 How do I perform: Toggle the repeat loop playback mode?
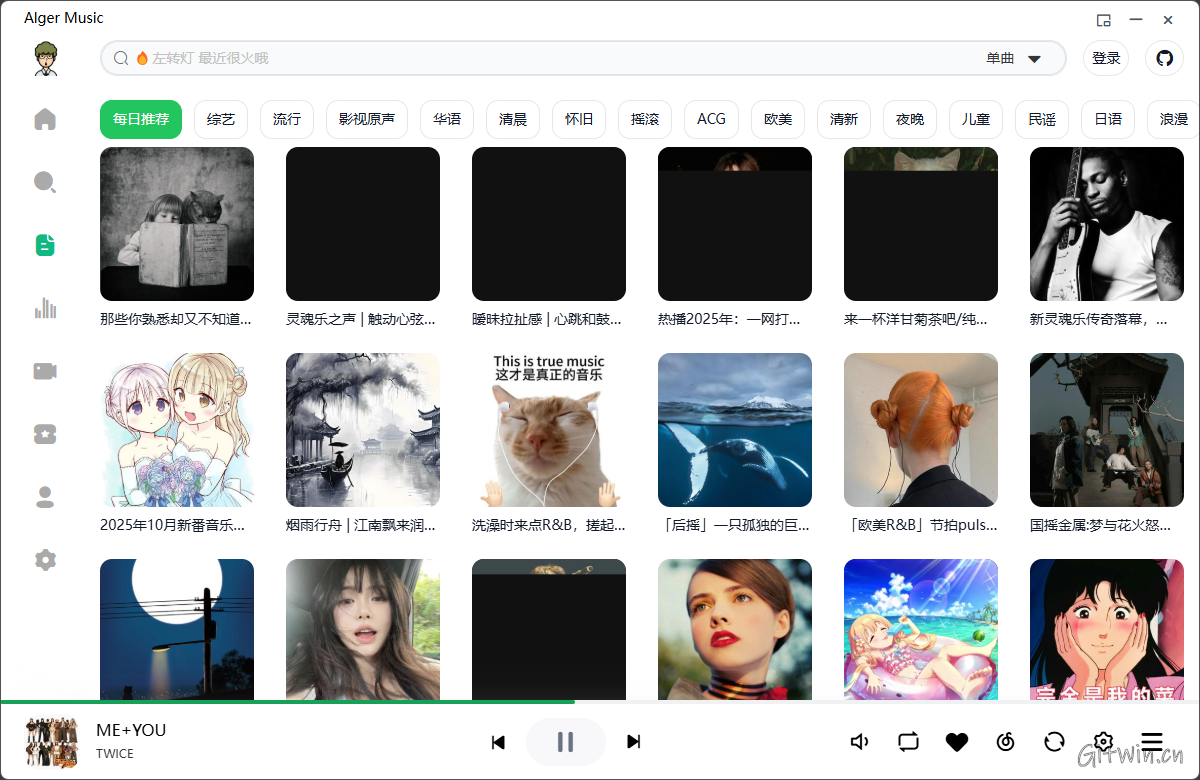pos(908,742)
